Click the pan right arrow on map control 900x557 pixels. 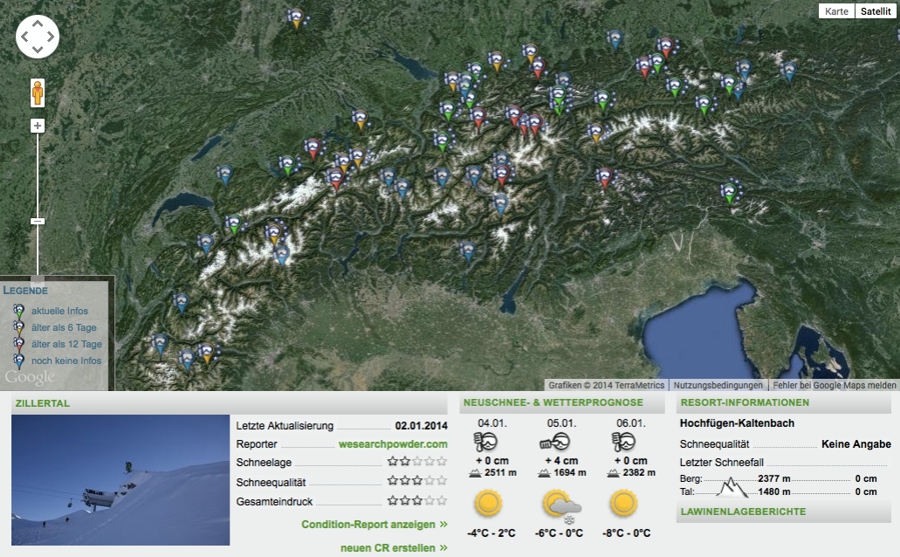pos(52,37)
